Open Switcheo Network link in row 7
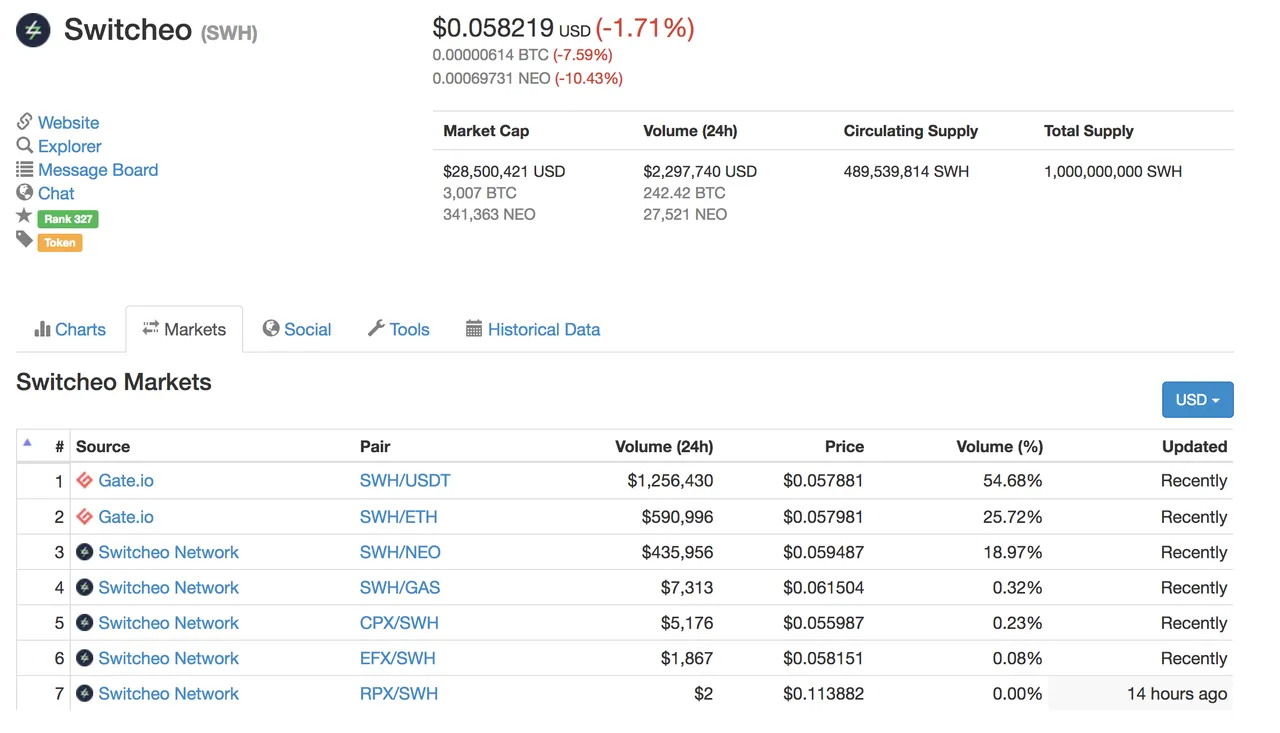Image resolution: width=1280 pixels, height=733 pixels. 168,694
